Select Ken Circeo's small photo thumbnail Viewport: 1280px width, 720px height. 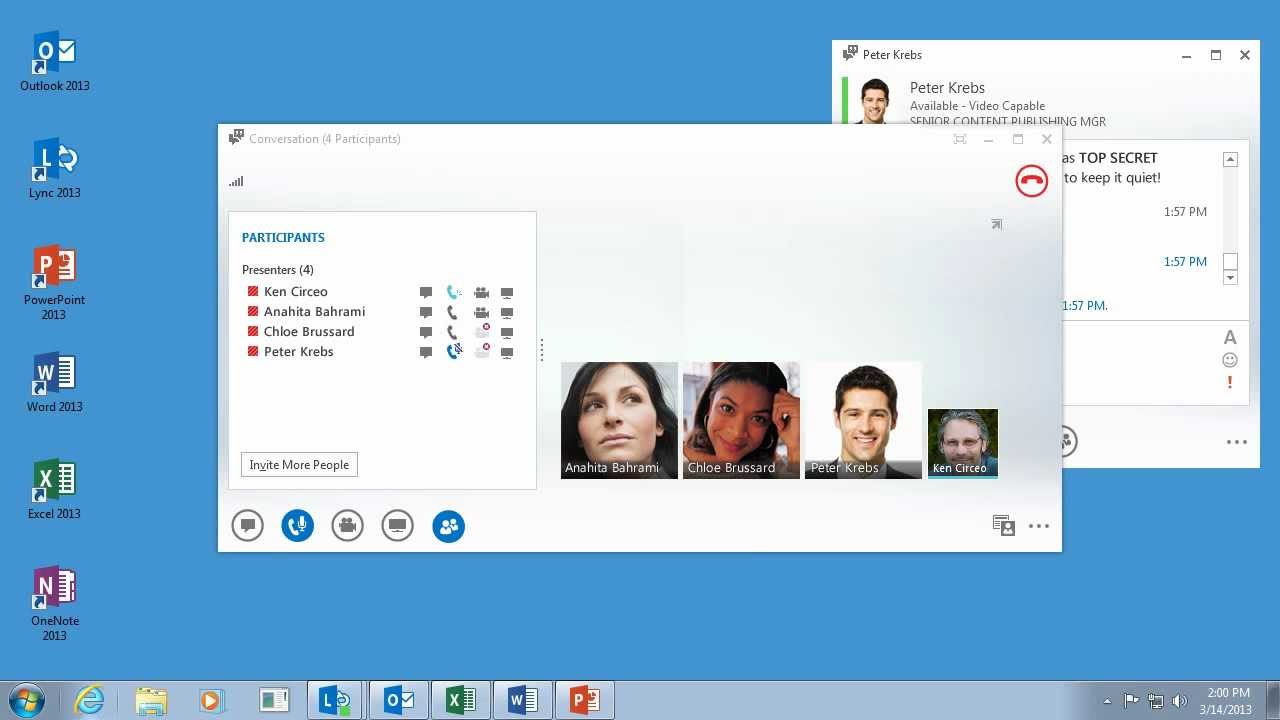[x=963, y=443]
